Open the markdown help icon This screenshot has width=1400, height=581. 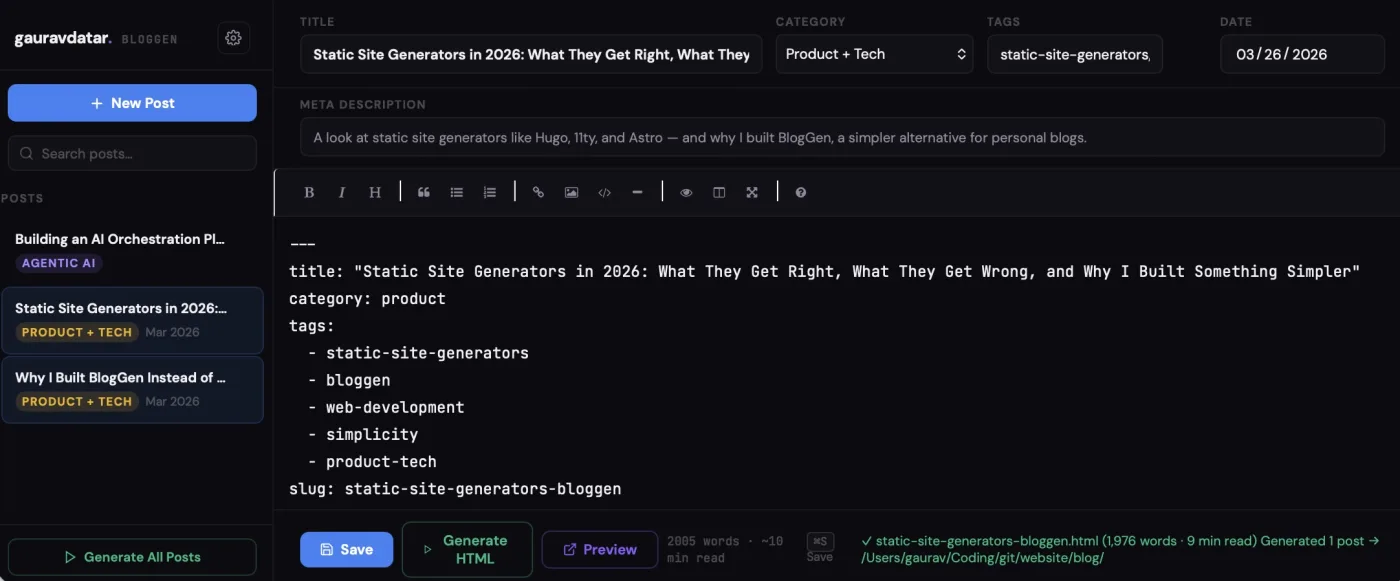tap(800, 191)
